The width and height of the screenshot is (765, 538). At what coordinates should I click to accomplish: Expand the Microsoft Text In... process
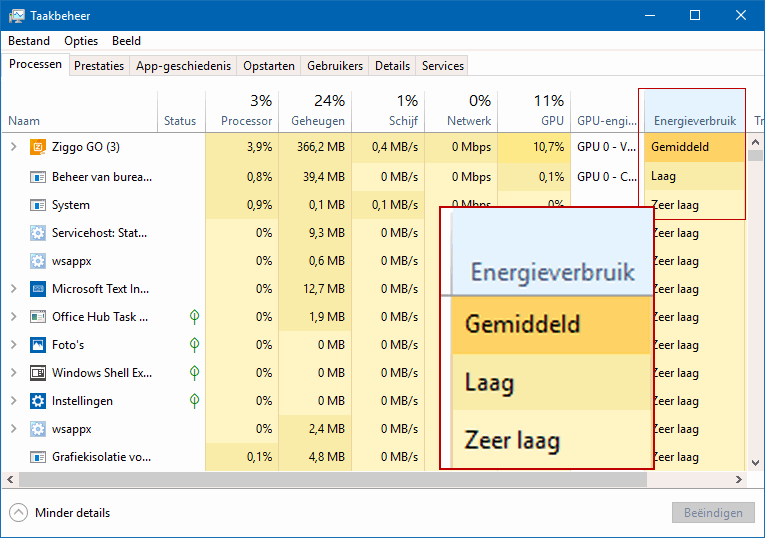pos(14,289)
